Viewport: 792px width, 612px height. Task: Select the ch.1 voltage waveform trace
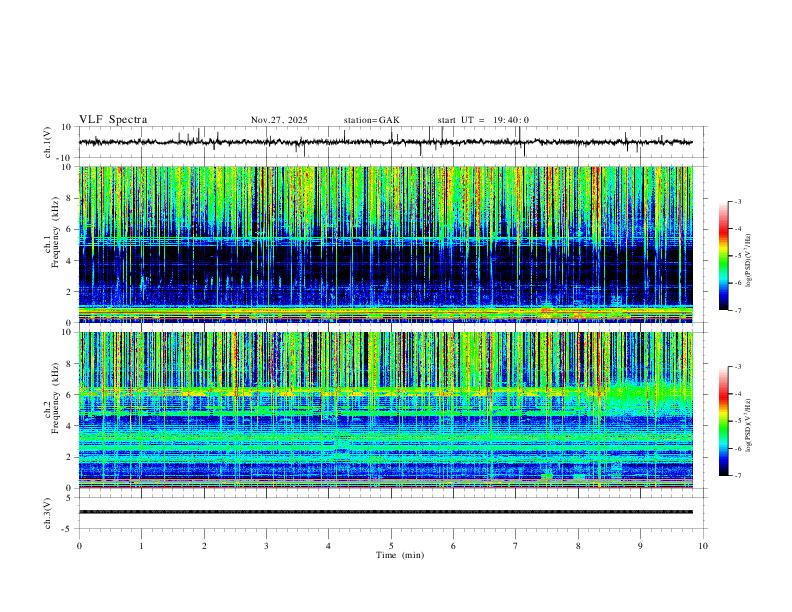385,142
